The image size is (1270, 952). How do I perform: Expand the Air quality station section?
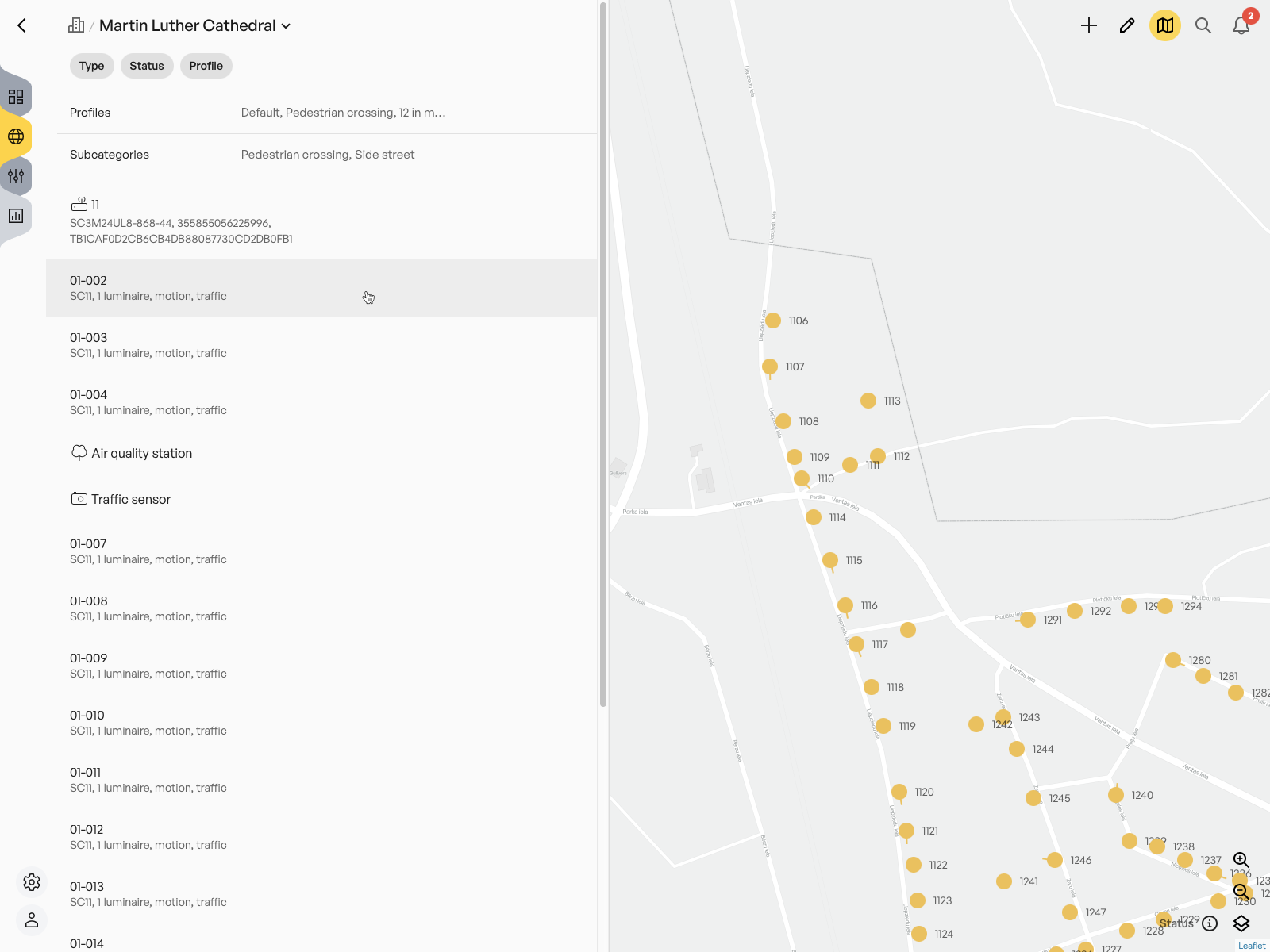(x=141, y=453)
